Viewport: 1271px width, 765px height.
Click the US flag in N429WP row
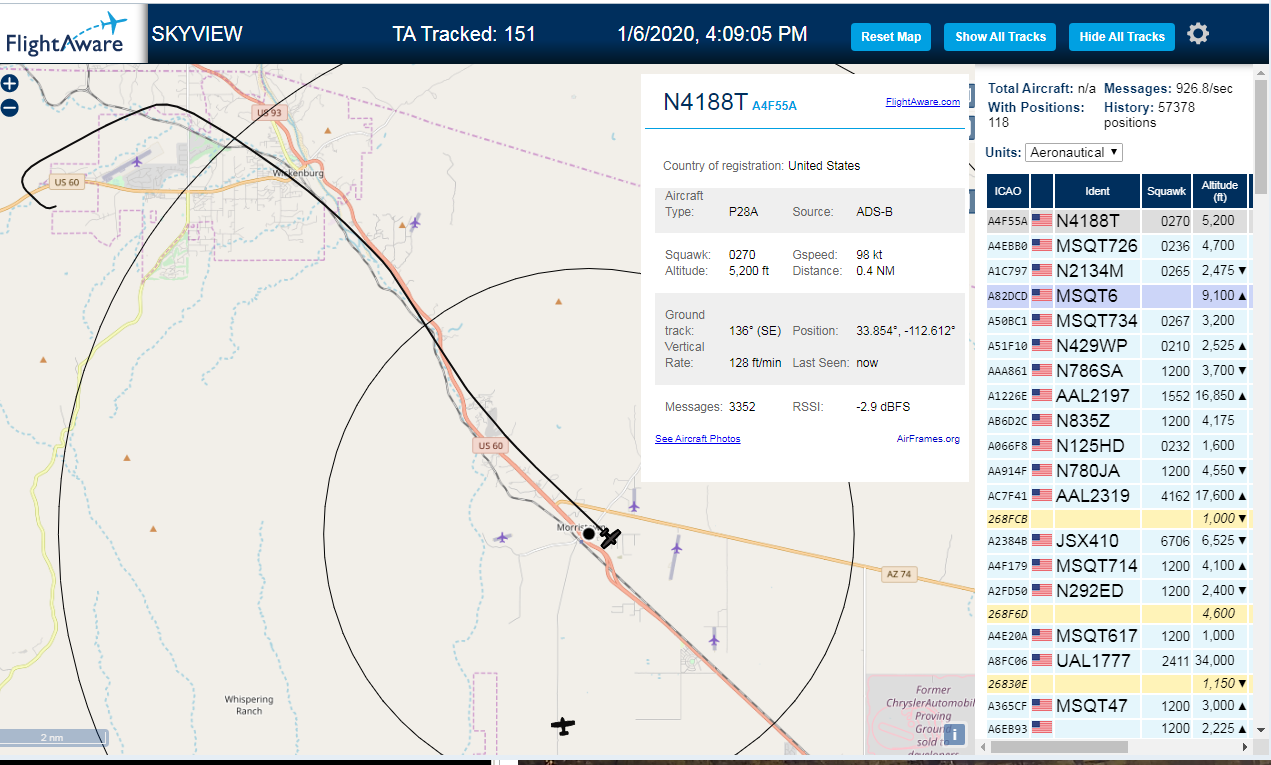pos(1042,346)
